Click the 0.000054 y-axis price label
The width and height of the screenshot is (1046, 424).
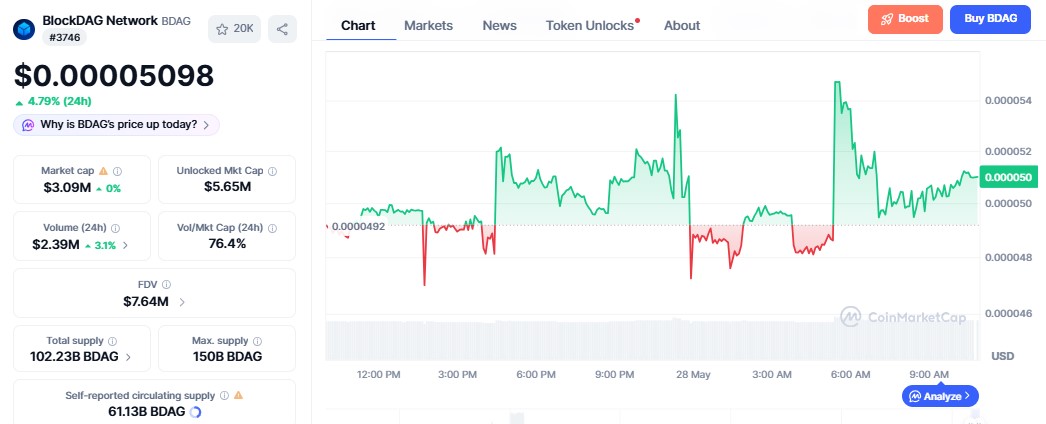pyautogui.click(x=1008, y=100)
